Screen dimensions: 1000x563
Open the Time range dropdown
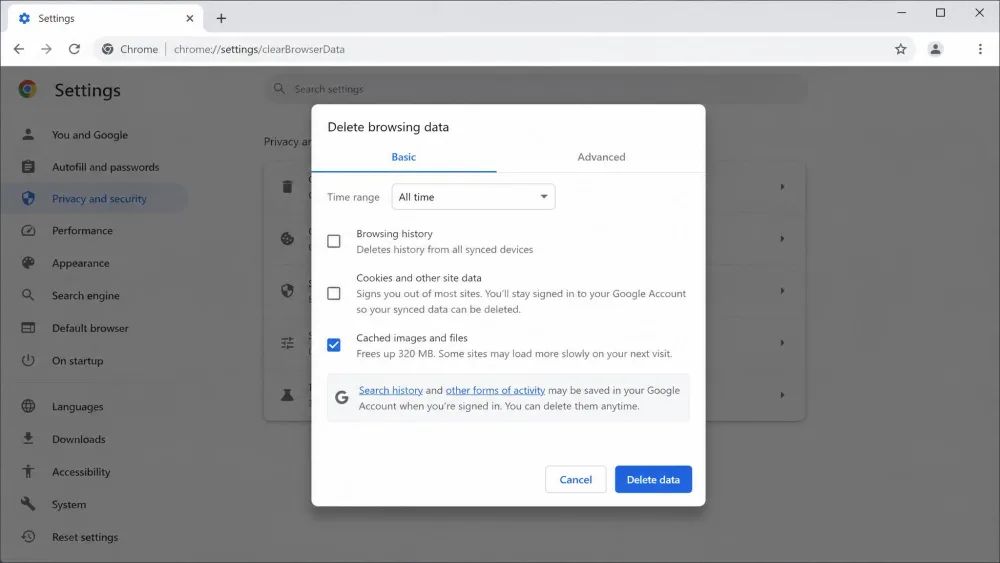point(473,197)
